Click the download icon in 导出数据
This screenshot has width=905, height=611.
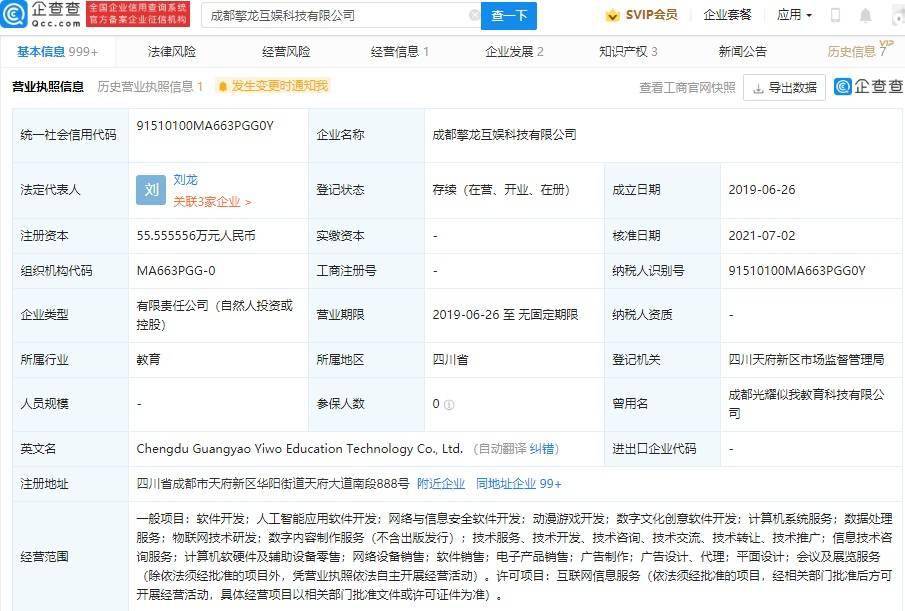pos(758,88)
